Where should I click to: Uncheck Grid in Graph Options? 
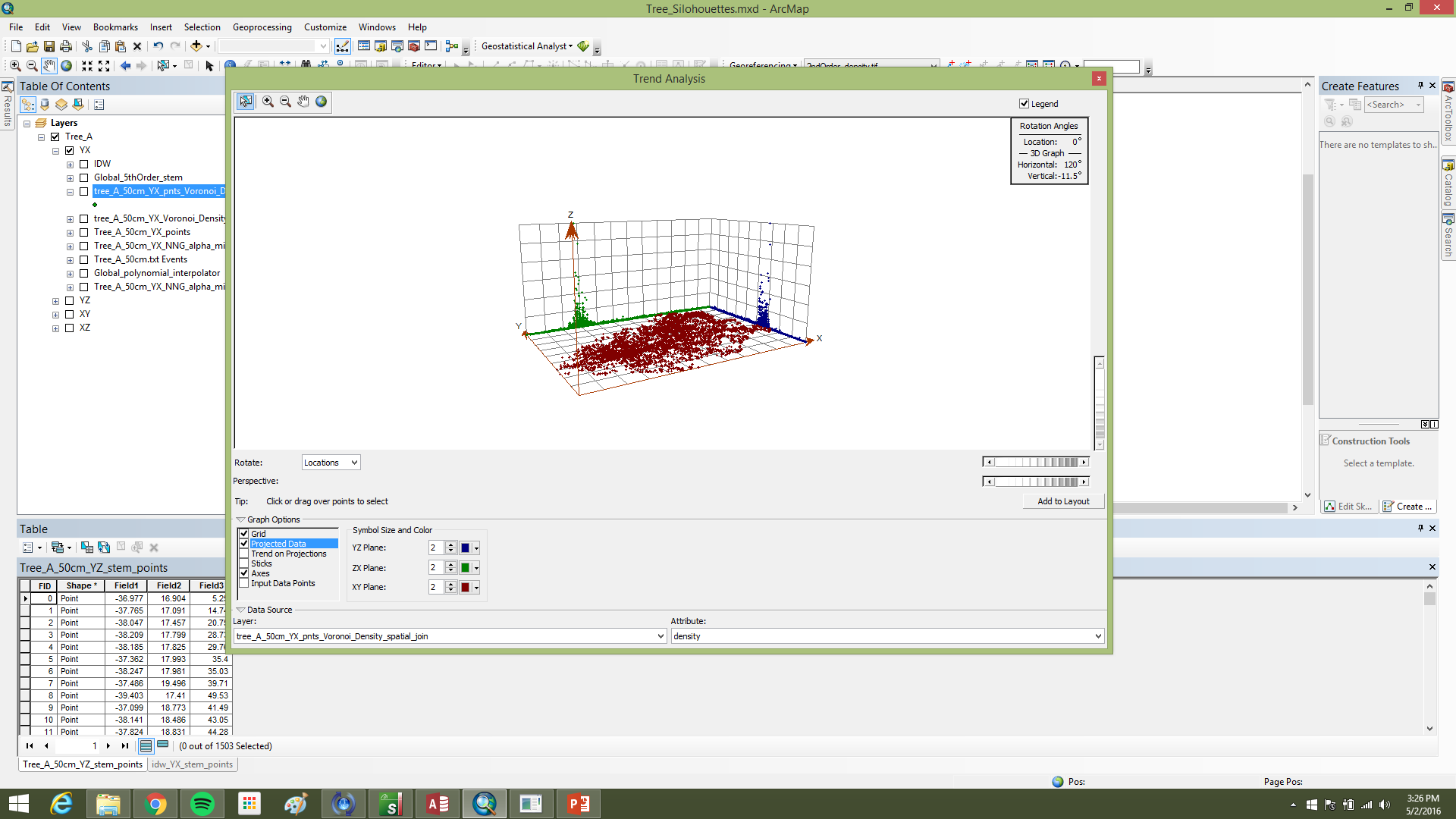point(244,533)
